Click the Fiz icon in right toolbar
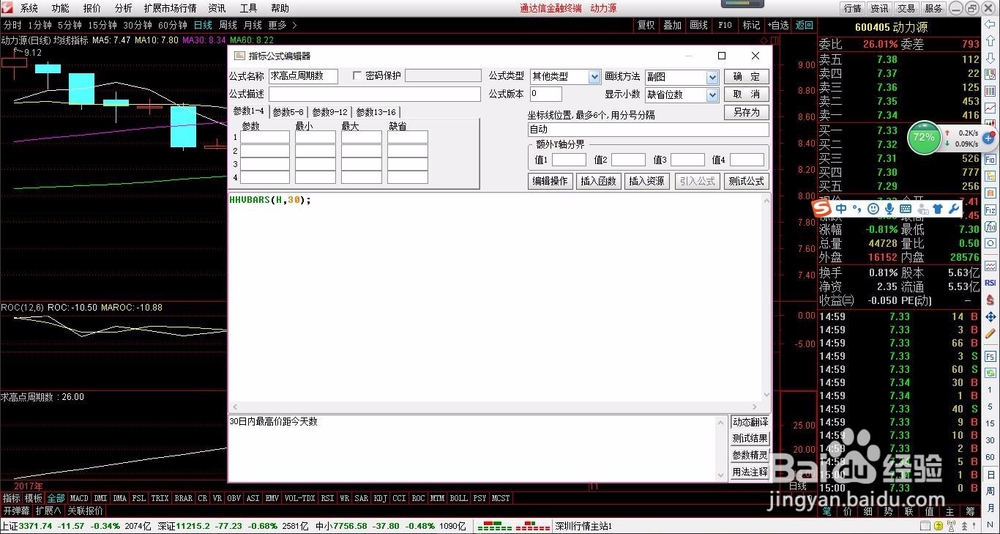The image size is (1000, 534). [x=990, y=209]
